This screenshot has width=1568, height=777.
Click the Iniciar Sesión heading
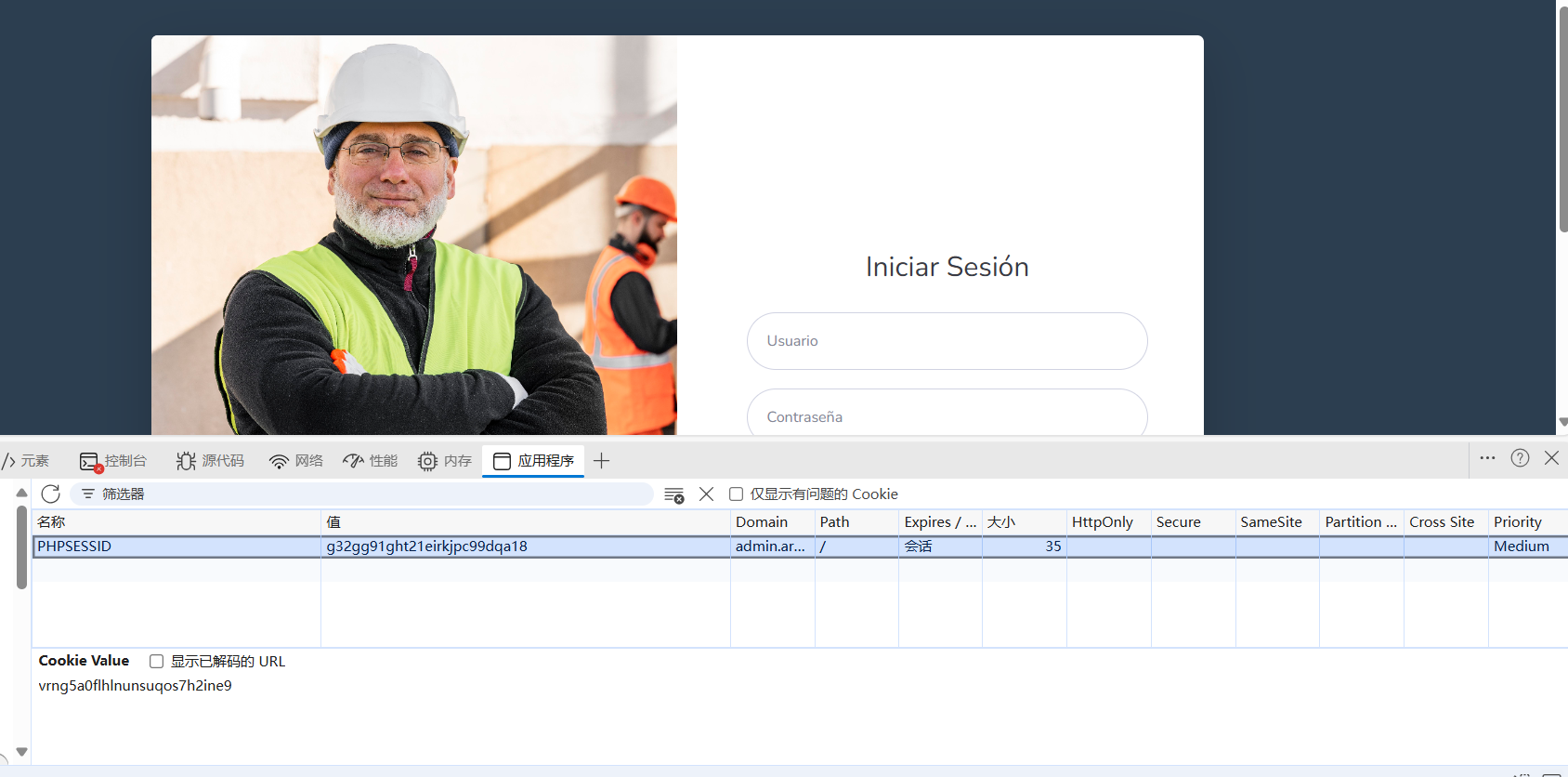click(x=947, y=267)
